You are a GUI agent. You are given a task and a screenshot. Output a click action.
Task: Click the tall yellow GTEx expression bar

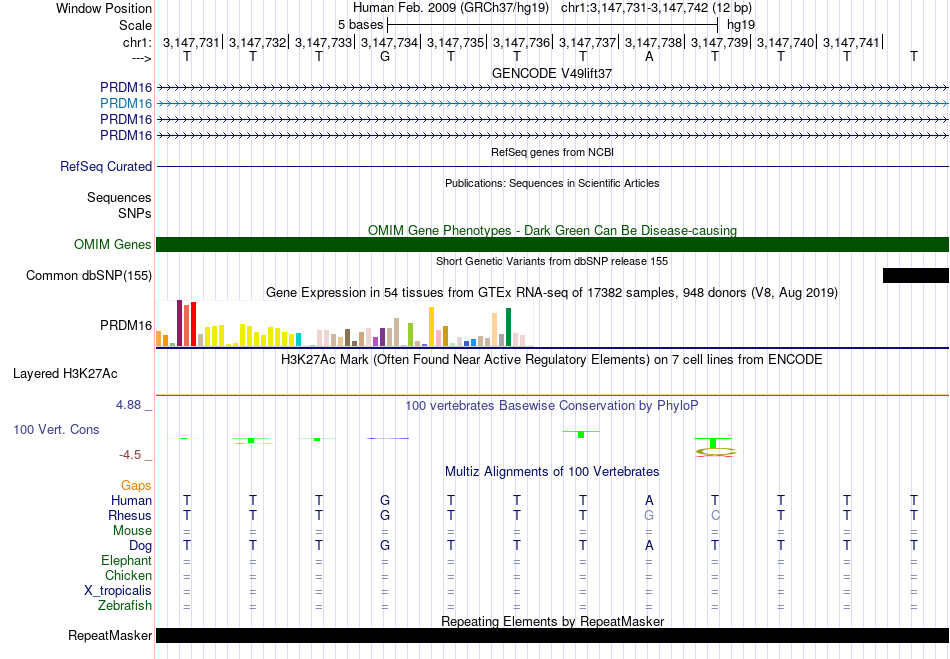tap(431, 326)
